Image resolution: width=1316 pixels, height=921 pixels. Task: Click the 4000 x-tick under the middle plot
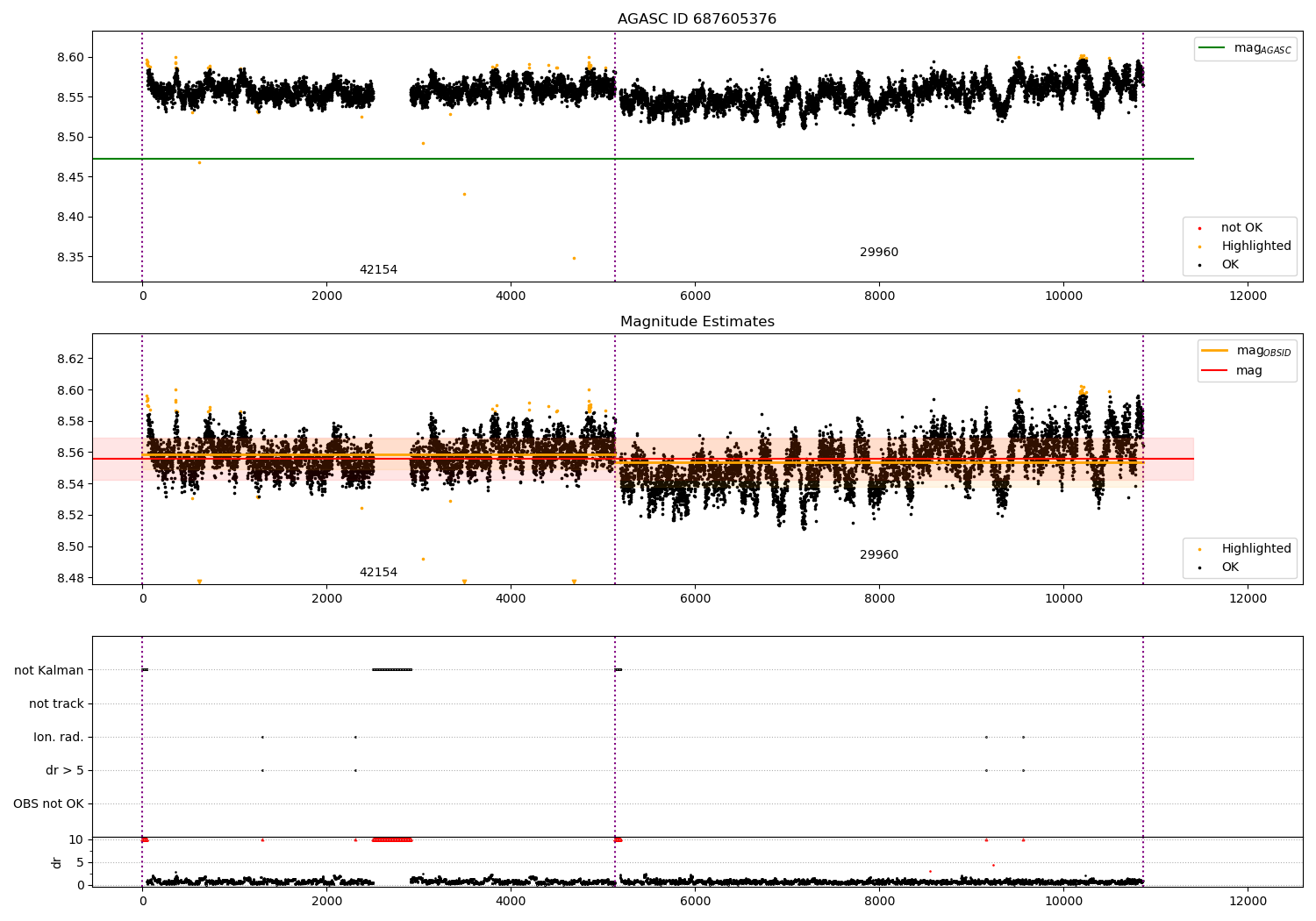coord(511,599)
